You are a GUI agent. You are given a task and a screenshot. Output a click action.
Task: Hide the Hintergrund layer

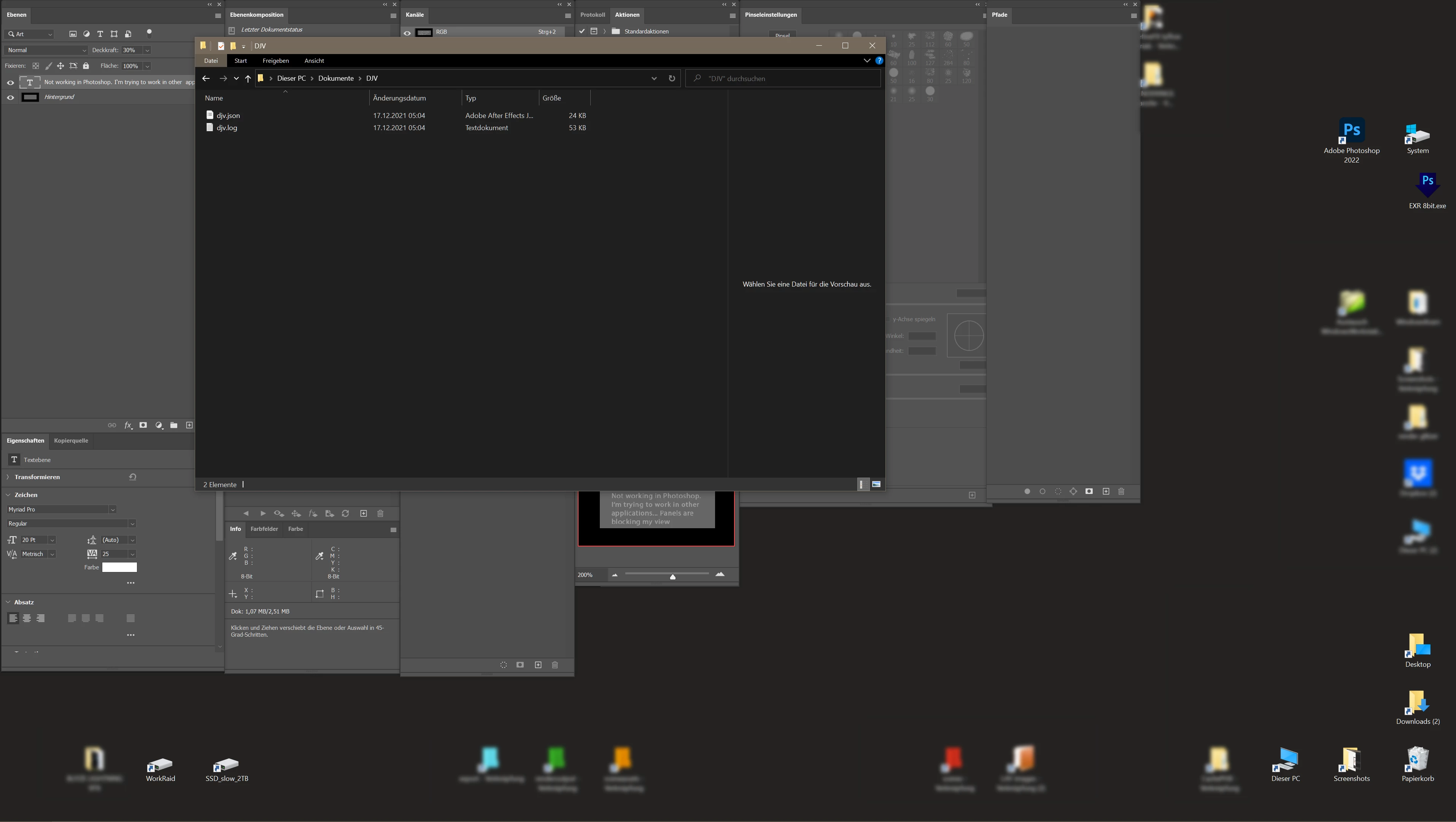pos(10,97)
